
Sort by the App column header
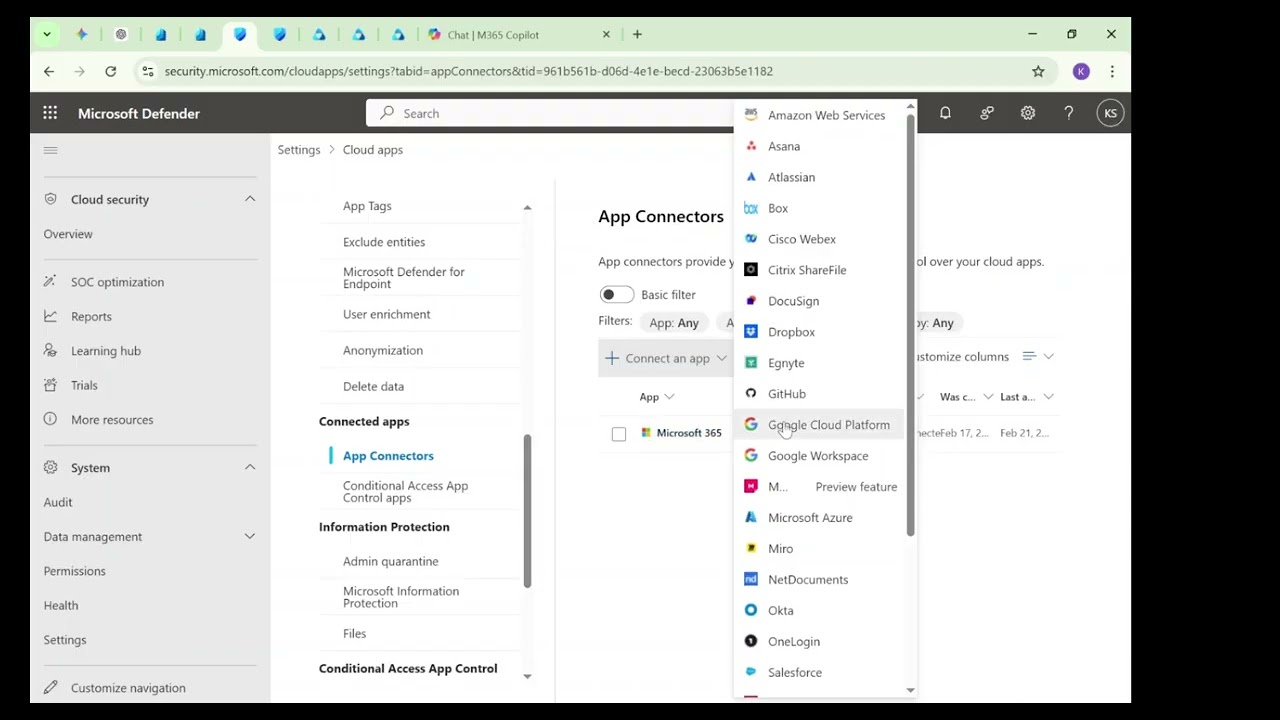point(657,397)
